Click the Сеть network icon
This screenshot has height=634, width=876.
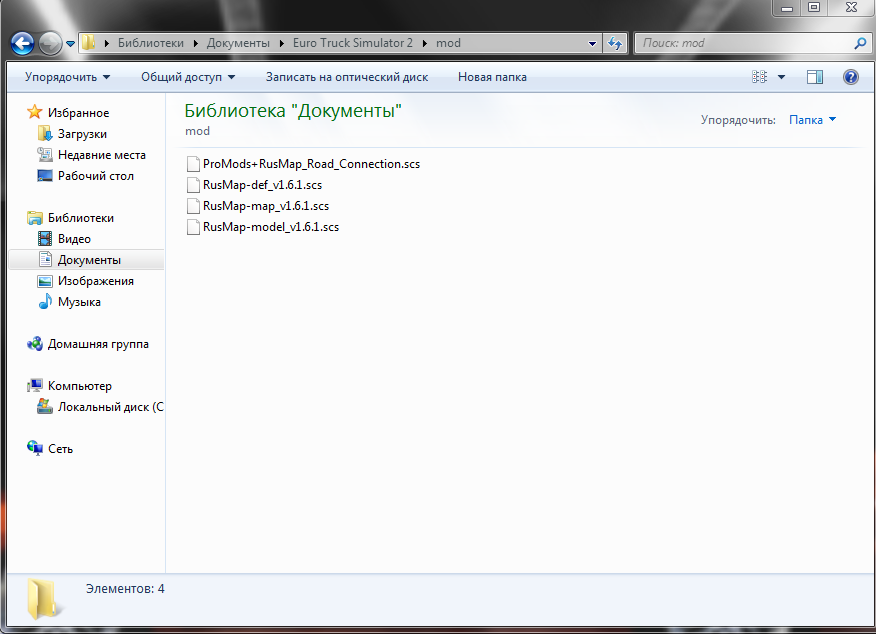(35, 448)
